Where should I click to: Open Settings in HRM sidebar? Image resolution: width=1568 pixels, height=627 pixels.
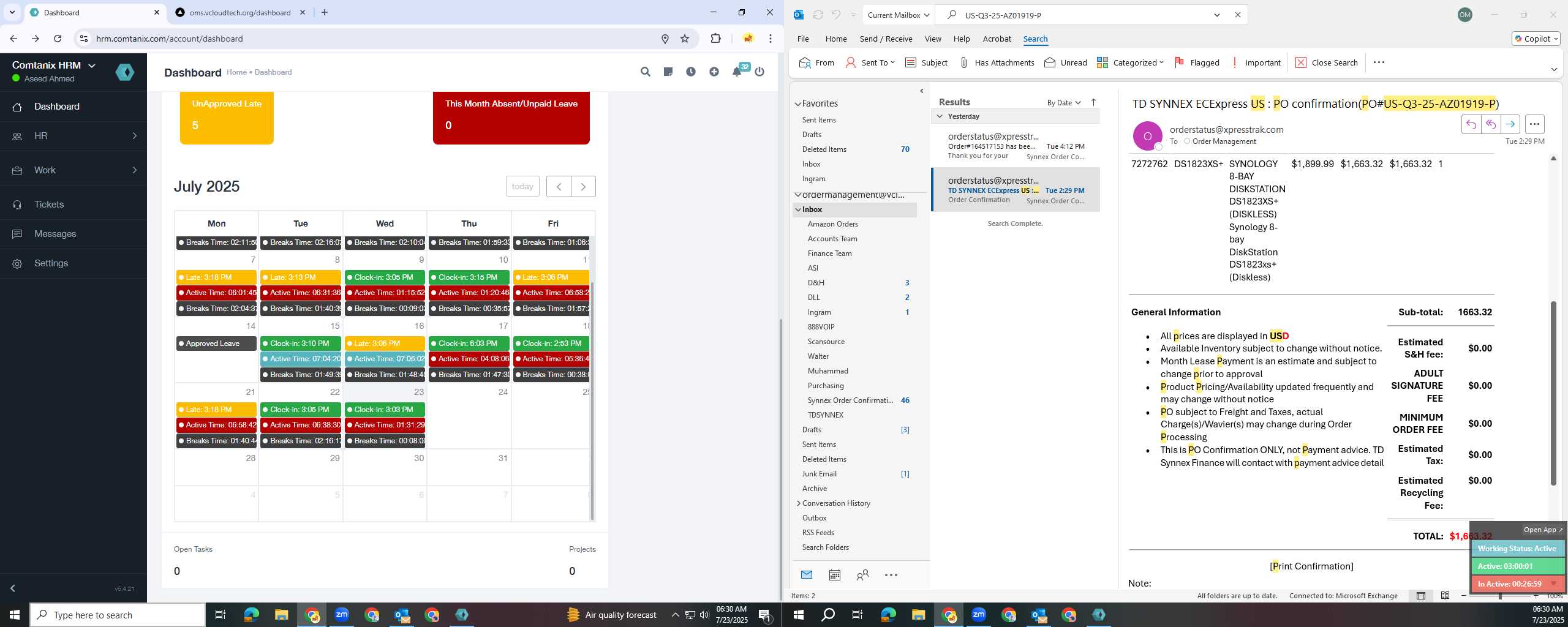(73, 263)
